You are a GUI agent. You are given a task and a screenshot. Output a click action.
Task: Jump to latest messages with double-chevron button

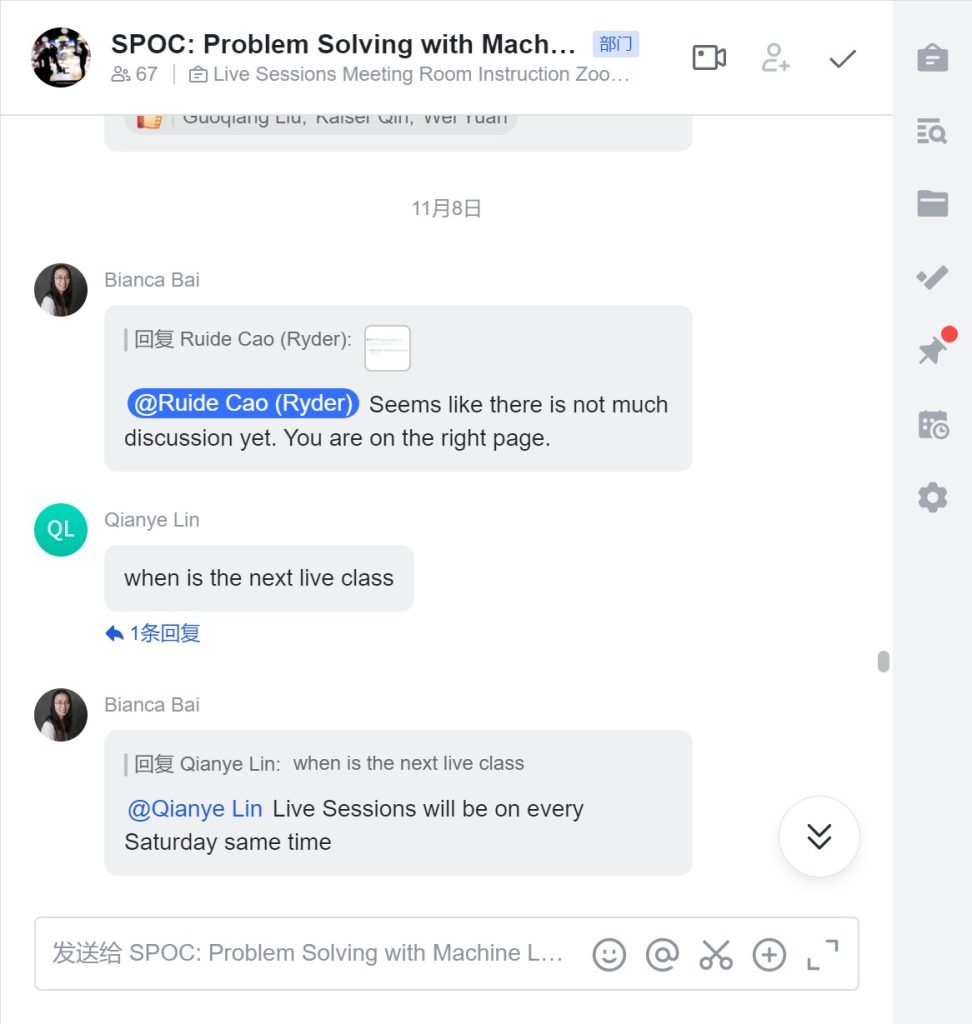coord(818,836)
